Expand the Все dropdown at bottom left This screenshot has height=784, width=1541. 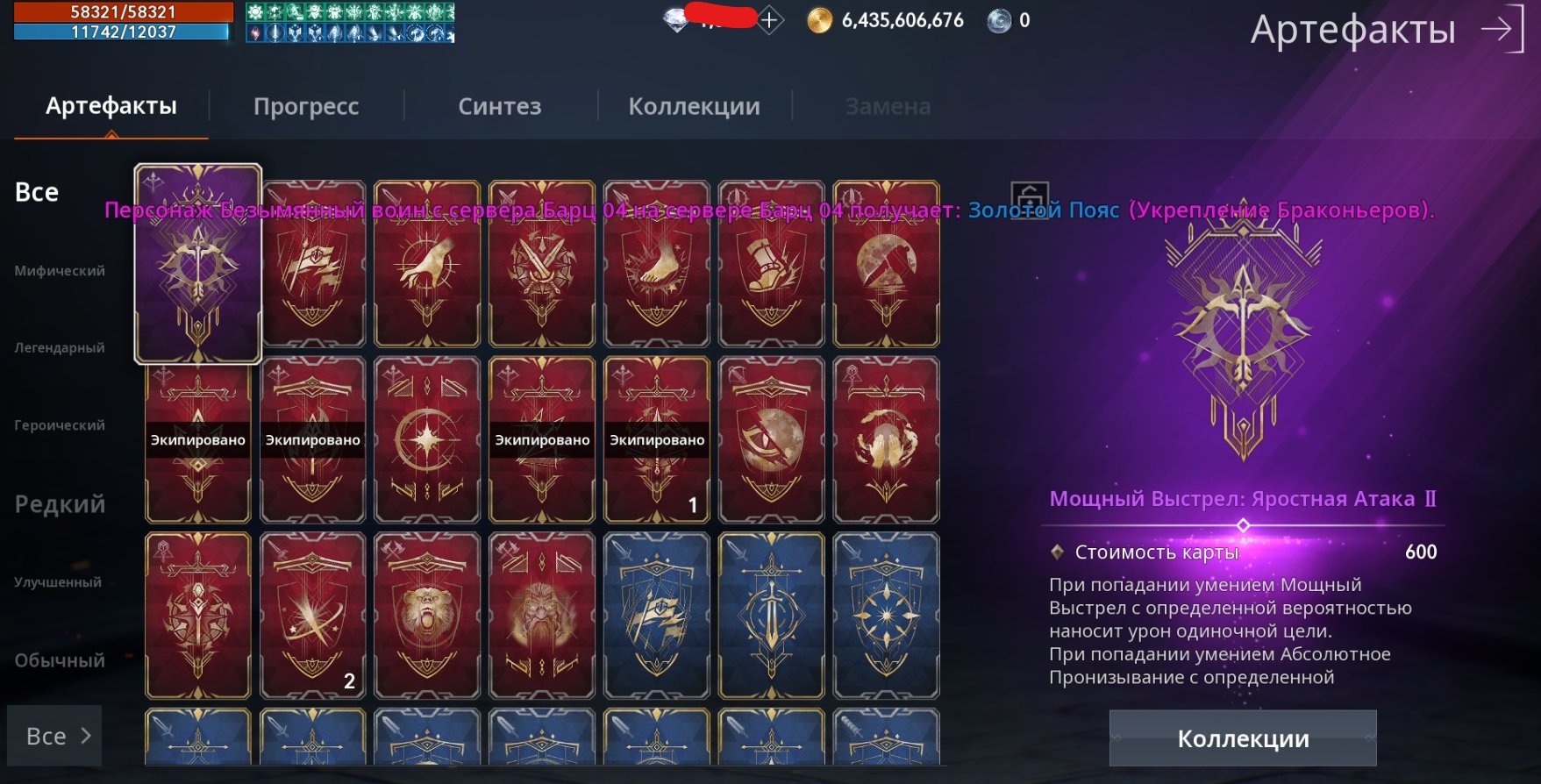click(55, 736)
